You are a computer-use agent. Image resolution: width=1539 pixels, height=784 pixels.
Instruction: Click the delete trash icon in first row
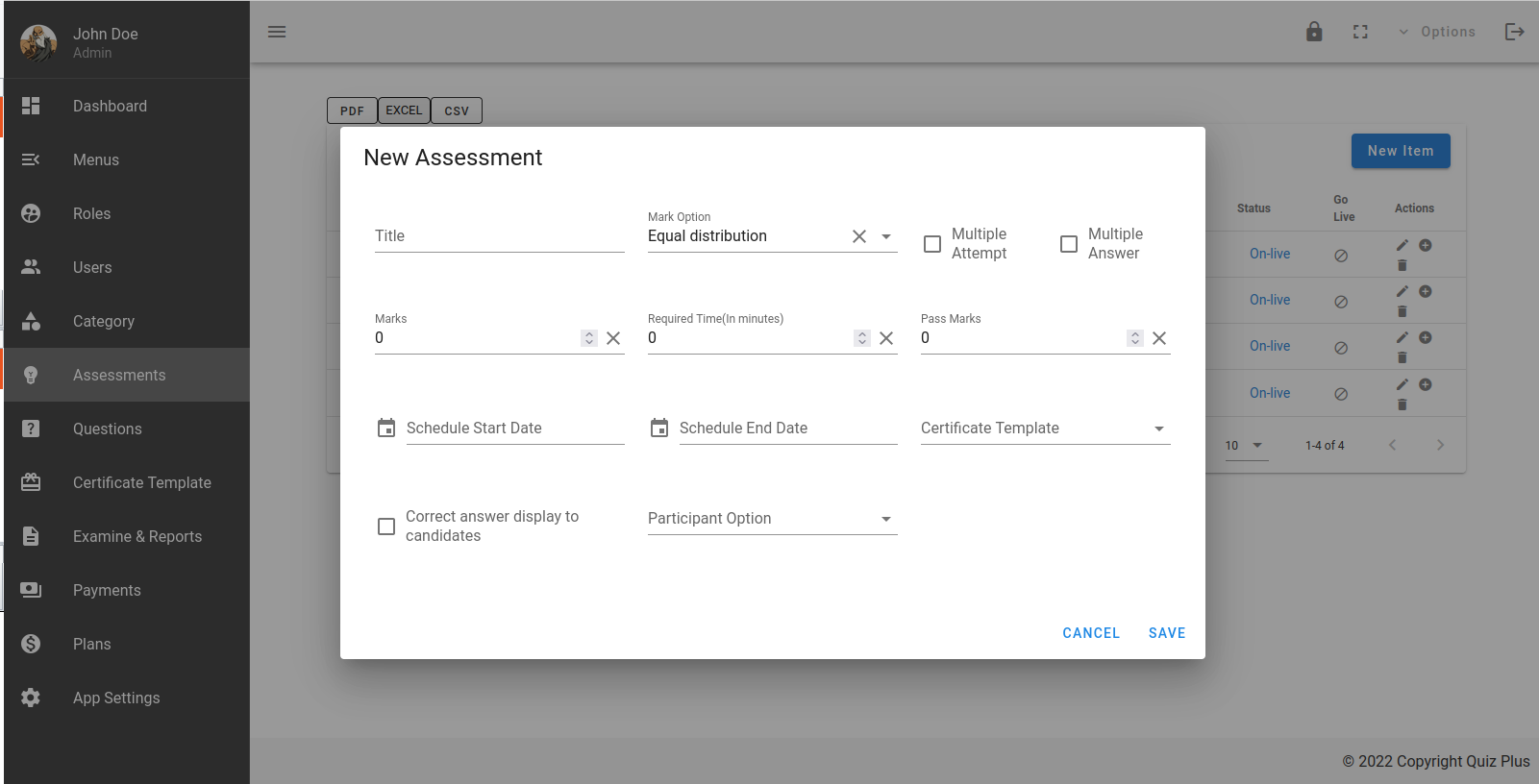pyautogui.click(x=1402, y=265)
